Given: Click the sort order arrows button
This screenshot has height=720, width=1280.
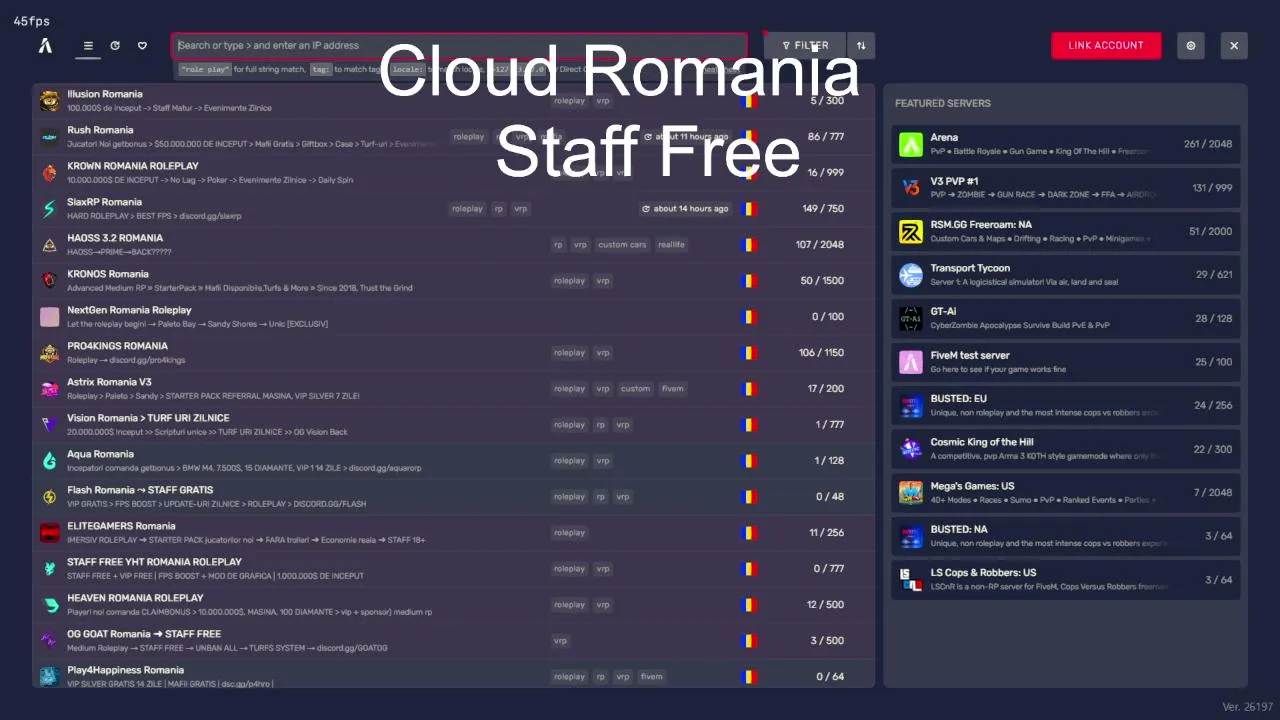Looking at the screenshot, I should click(x=861, y=45).
